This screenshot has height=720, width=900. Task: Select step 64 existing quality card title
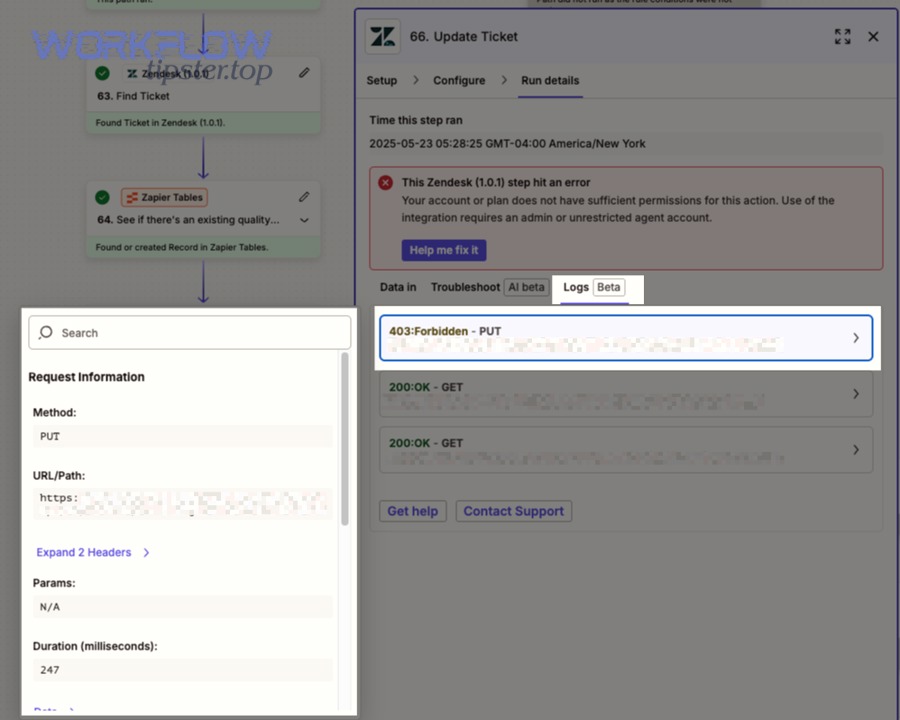pos(188,220)
